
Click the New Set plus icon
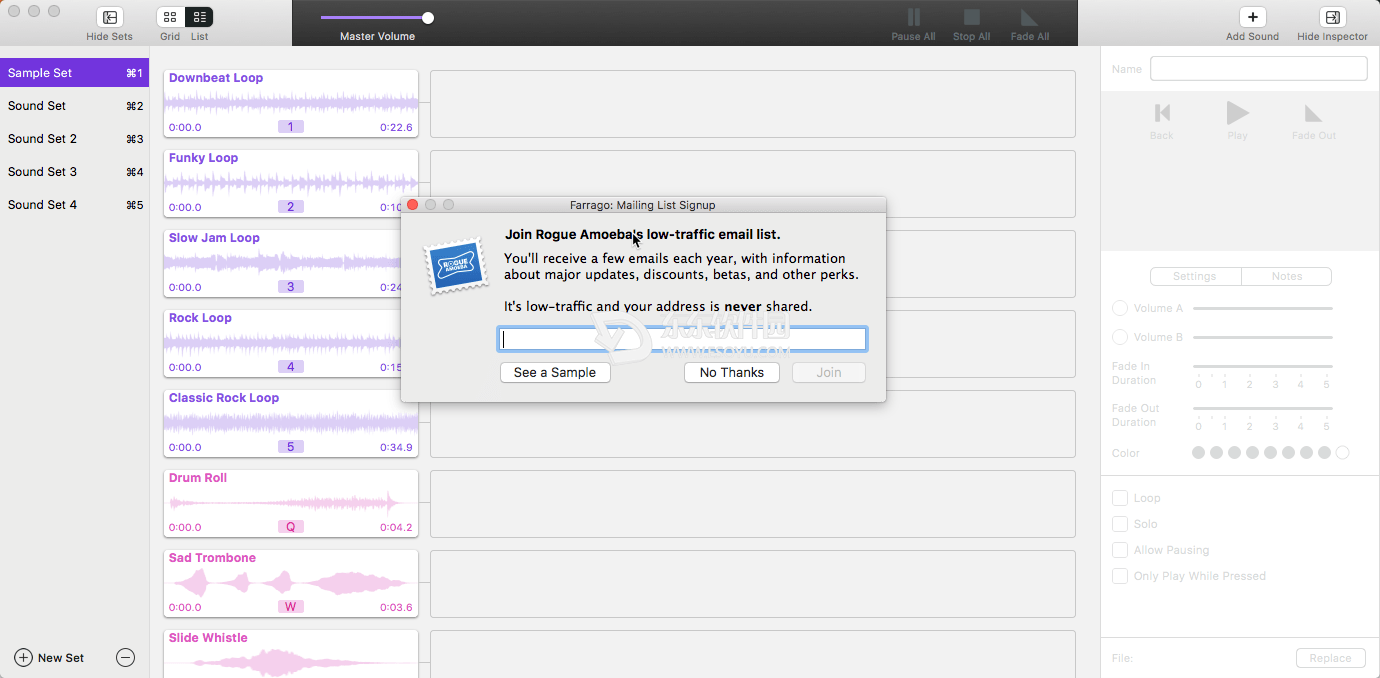point(23,657)
